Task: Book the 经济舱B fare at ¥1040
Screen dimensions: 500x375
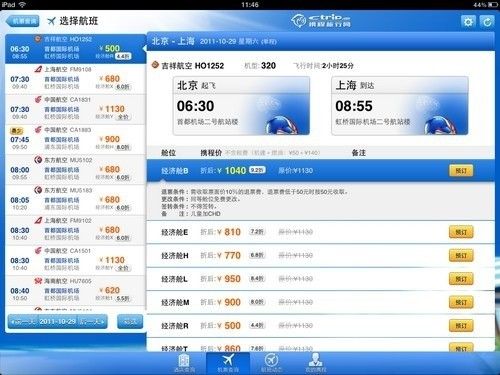Action: [461, 171]
